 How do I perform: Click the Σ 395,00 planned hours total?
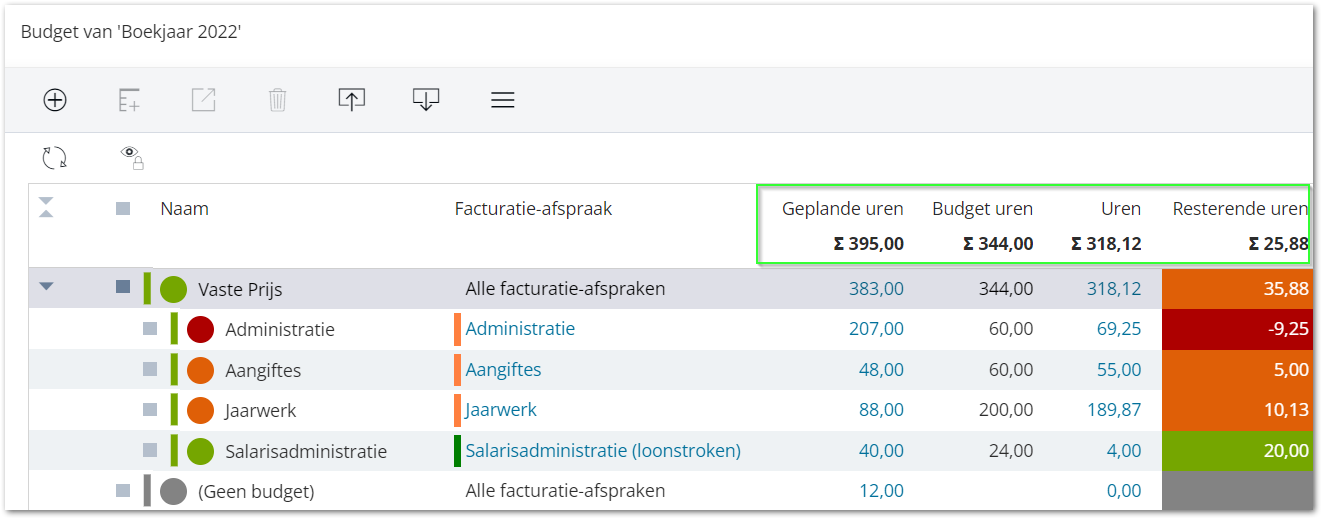point(869,243)
